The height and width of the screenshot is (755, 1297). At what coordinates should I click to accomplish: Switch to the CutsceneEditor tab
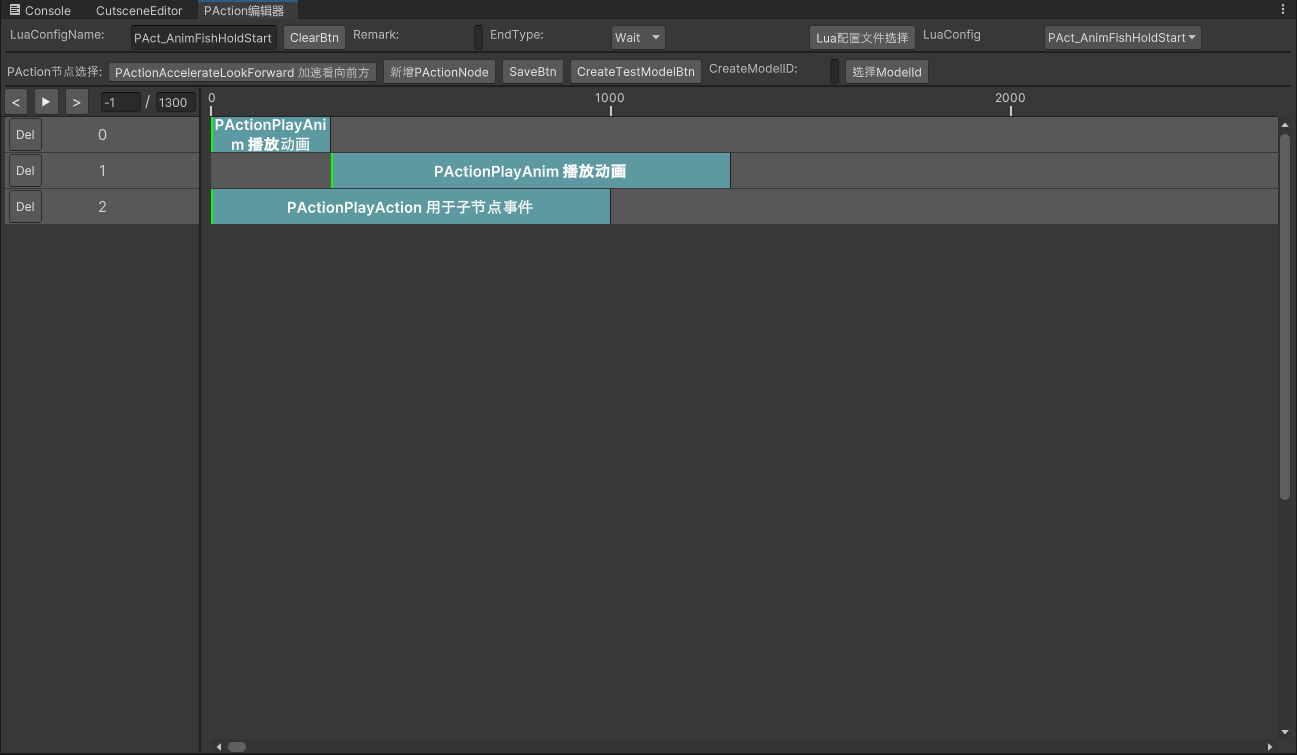(x=139, y=10)
